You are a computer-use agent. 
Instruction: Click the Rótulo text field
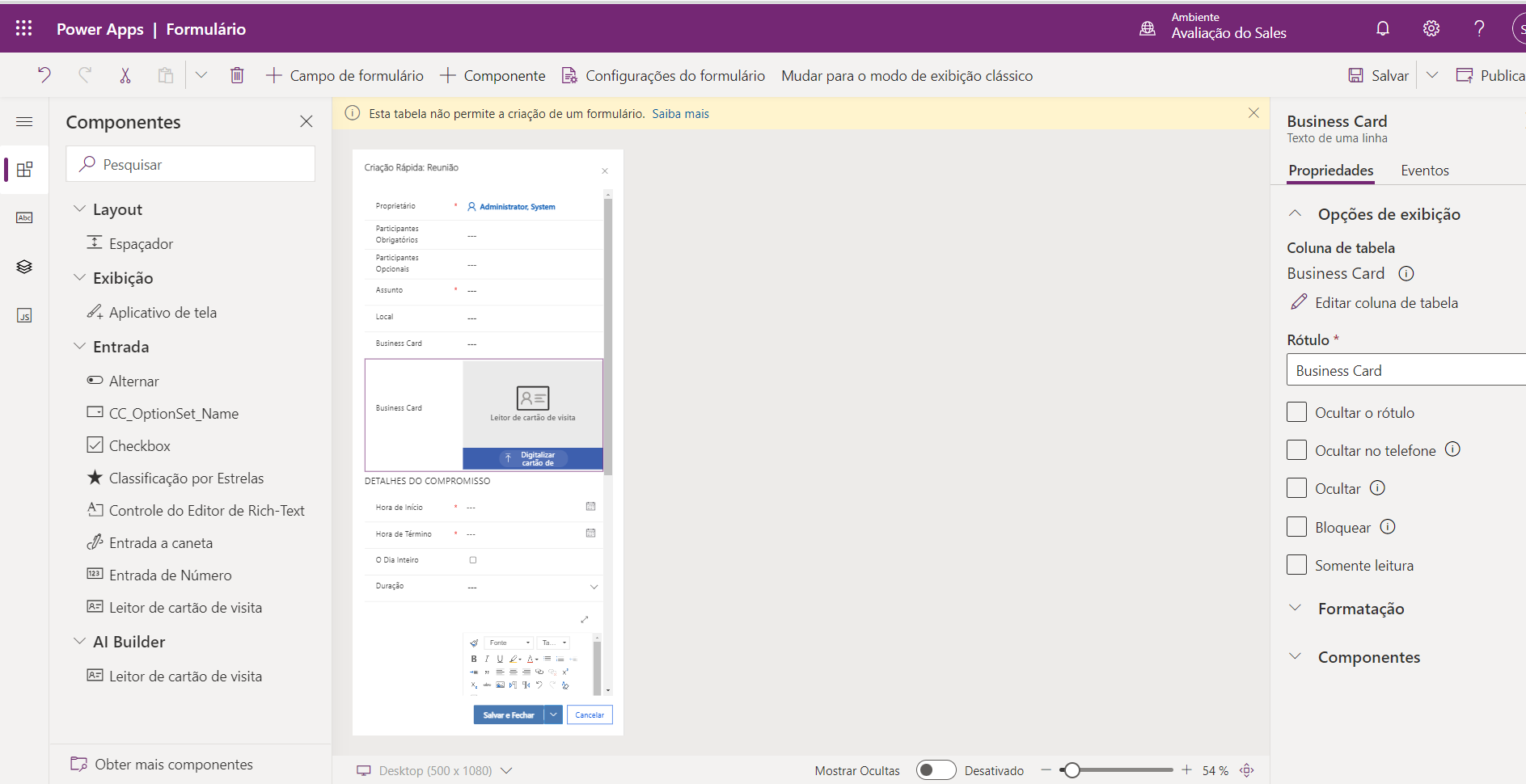coord(1406,370)
